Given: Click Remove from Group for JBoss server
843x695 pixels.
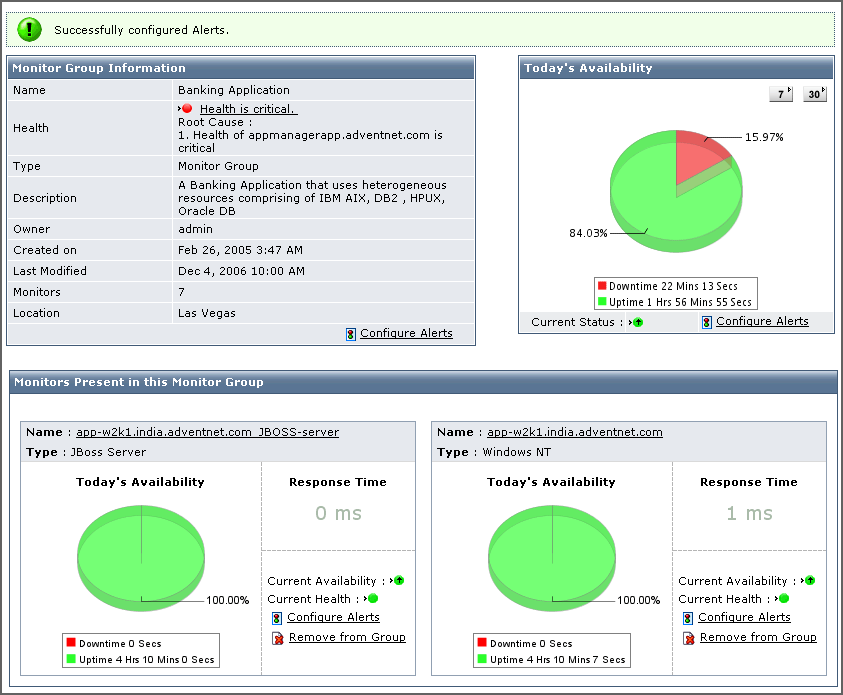Looking at the screenshot, I should 347,637.
